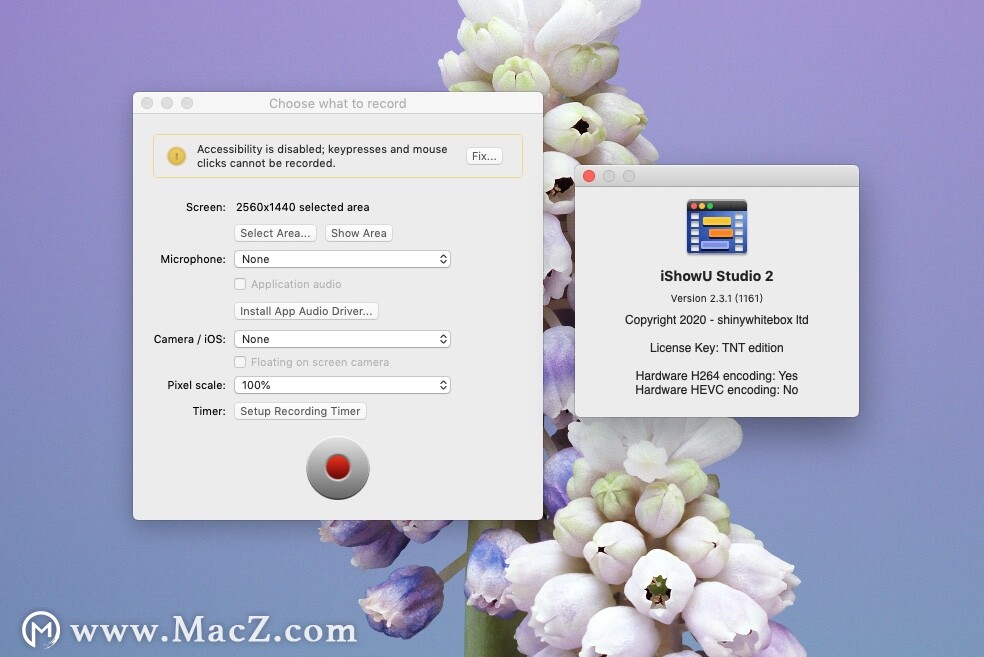Click the Camera / iOS: label

(x=190, y=339)
